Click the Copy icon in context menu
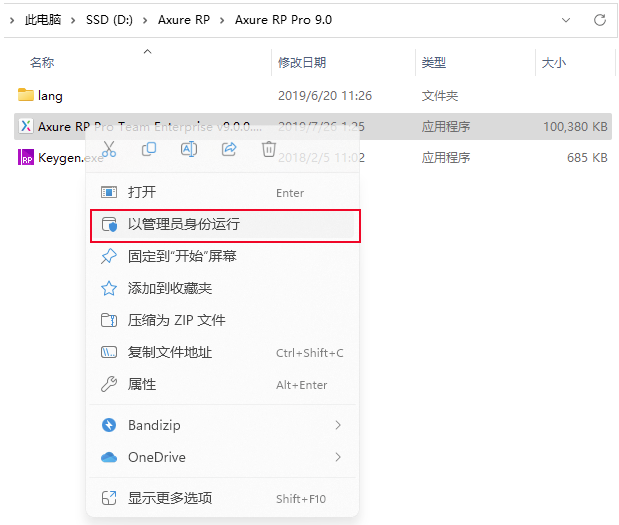Viewport: 619px width, 525px height. coord(149,149)
